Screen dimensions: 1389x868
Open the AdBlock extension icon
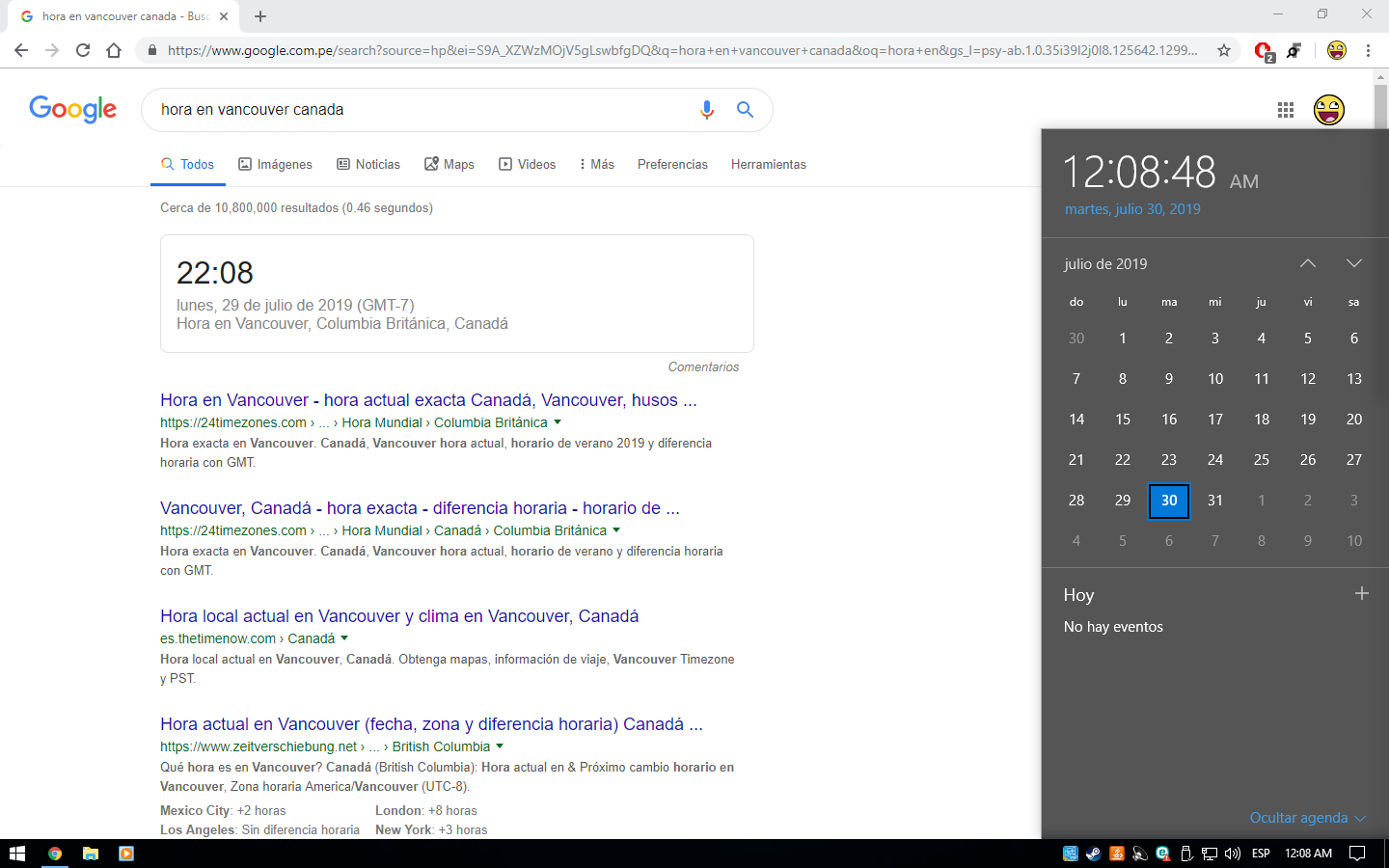[1263, 51]
